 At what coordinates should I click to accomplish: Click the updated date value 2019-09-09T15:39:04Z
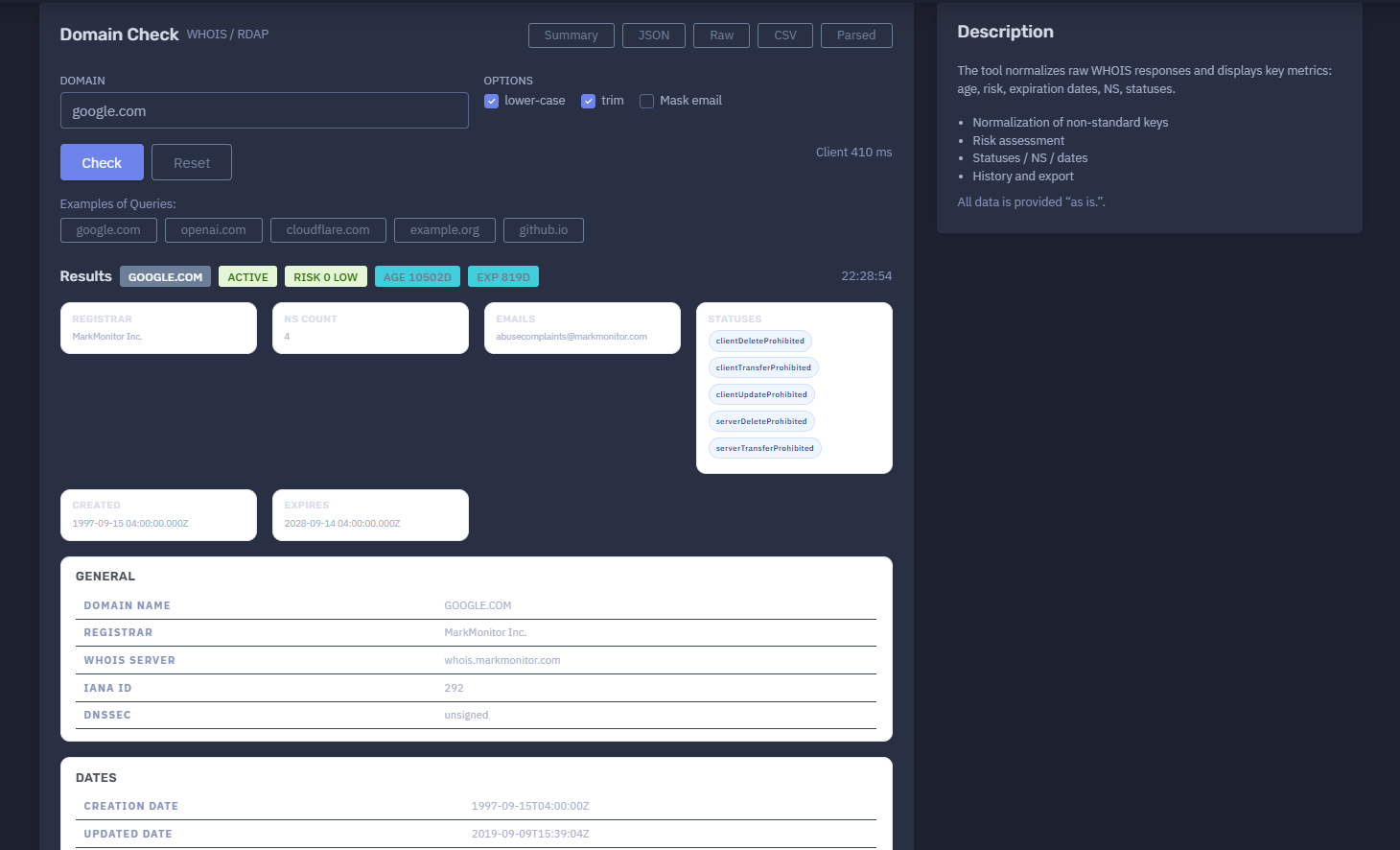pos(530,834)
